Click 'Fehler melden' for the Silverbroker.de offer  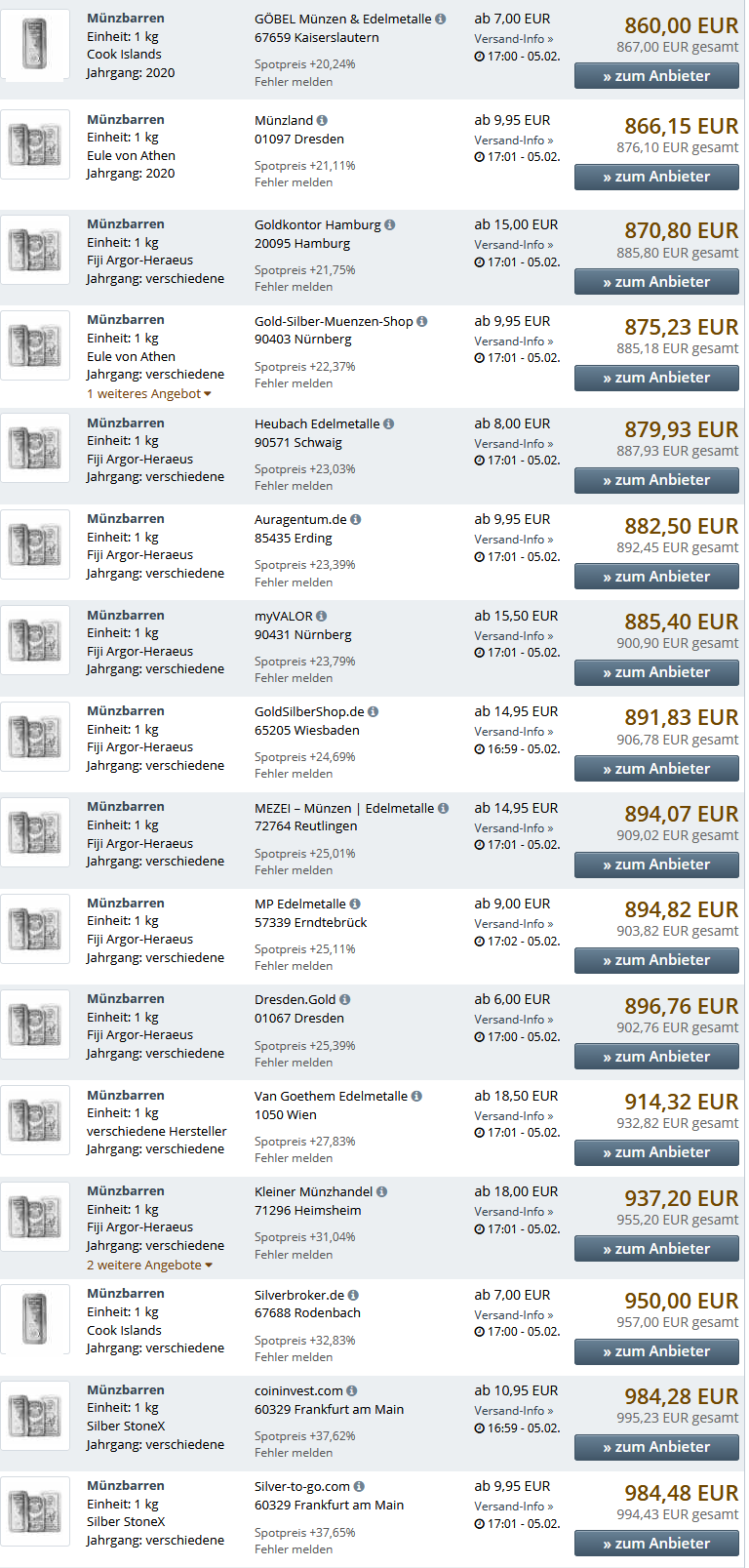294,1357
